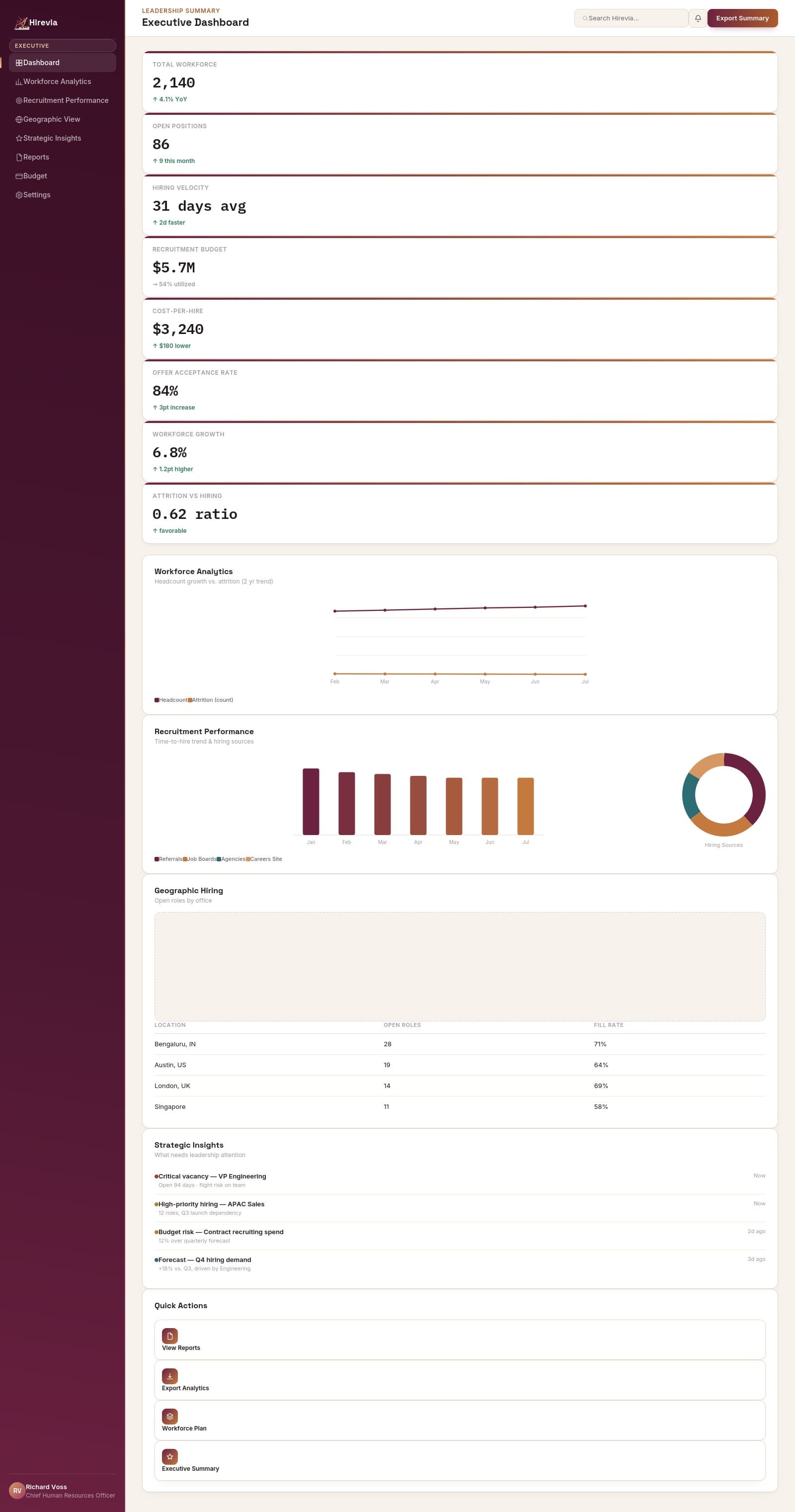Click the Jan bar in time-to-hire chart
Screen dimensions: 795x1512
tap(311, 801)
